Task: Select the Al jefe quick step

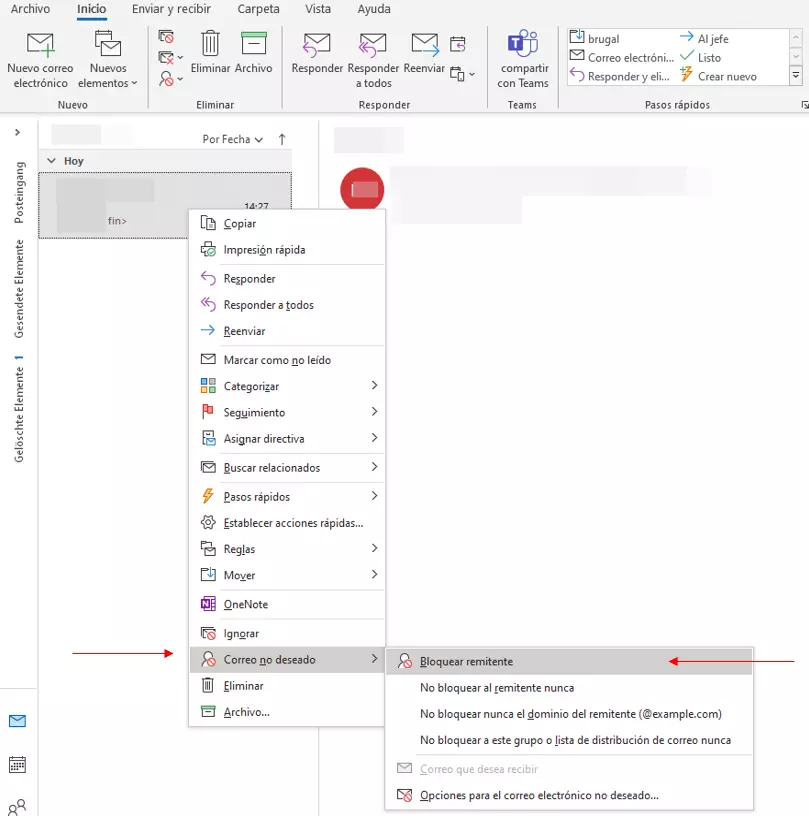Action: tap(704, 38)
